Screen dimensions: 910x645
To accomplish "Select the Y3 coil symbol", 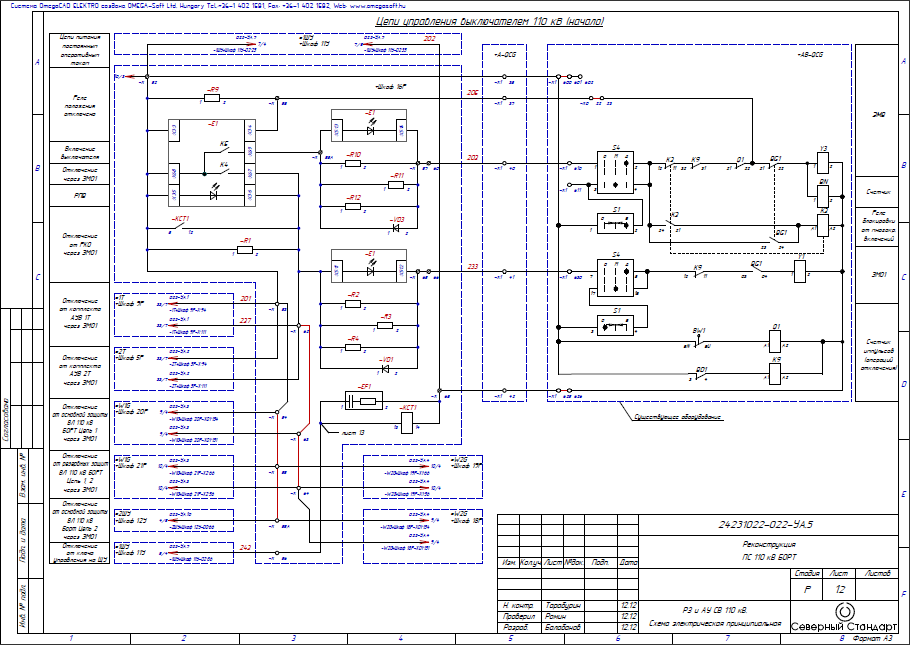I will [822, 163].
